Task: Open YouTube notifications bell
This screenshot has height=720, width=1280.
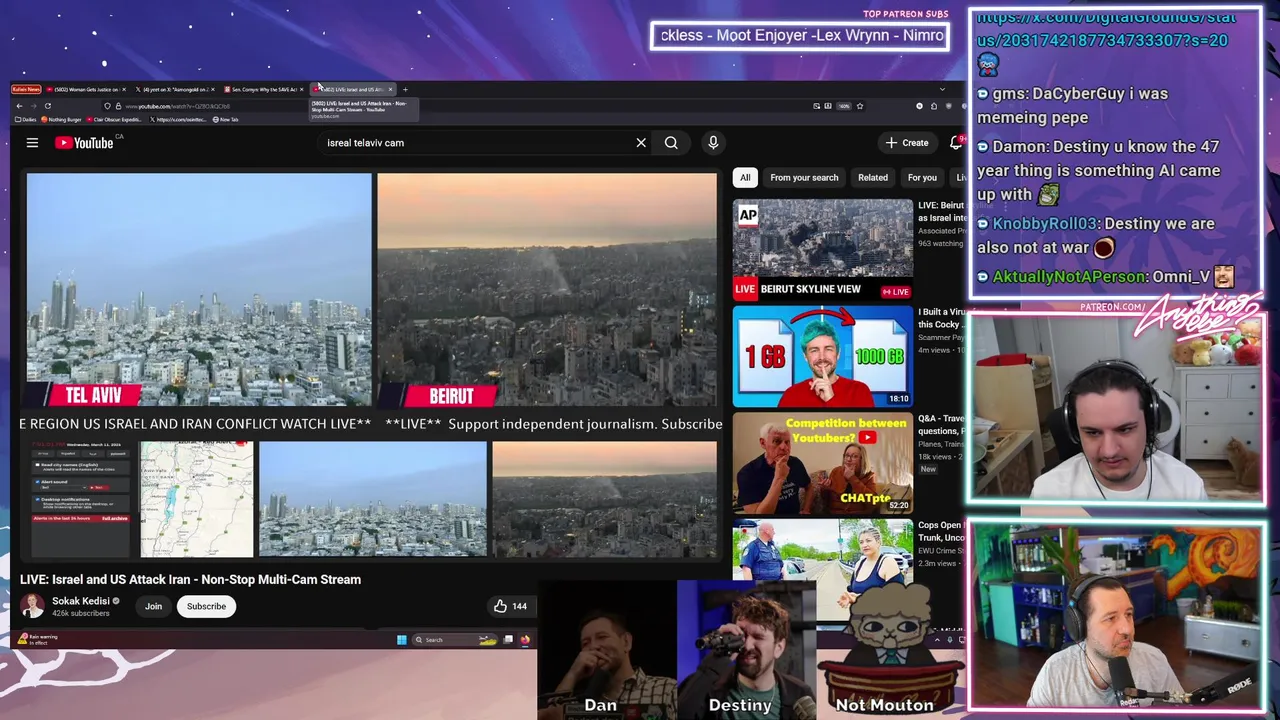Action: tap(956, 143)
